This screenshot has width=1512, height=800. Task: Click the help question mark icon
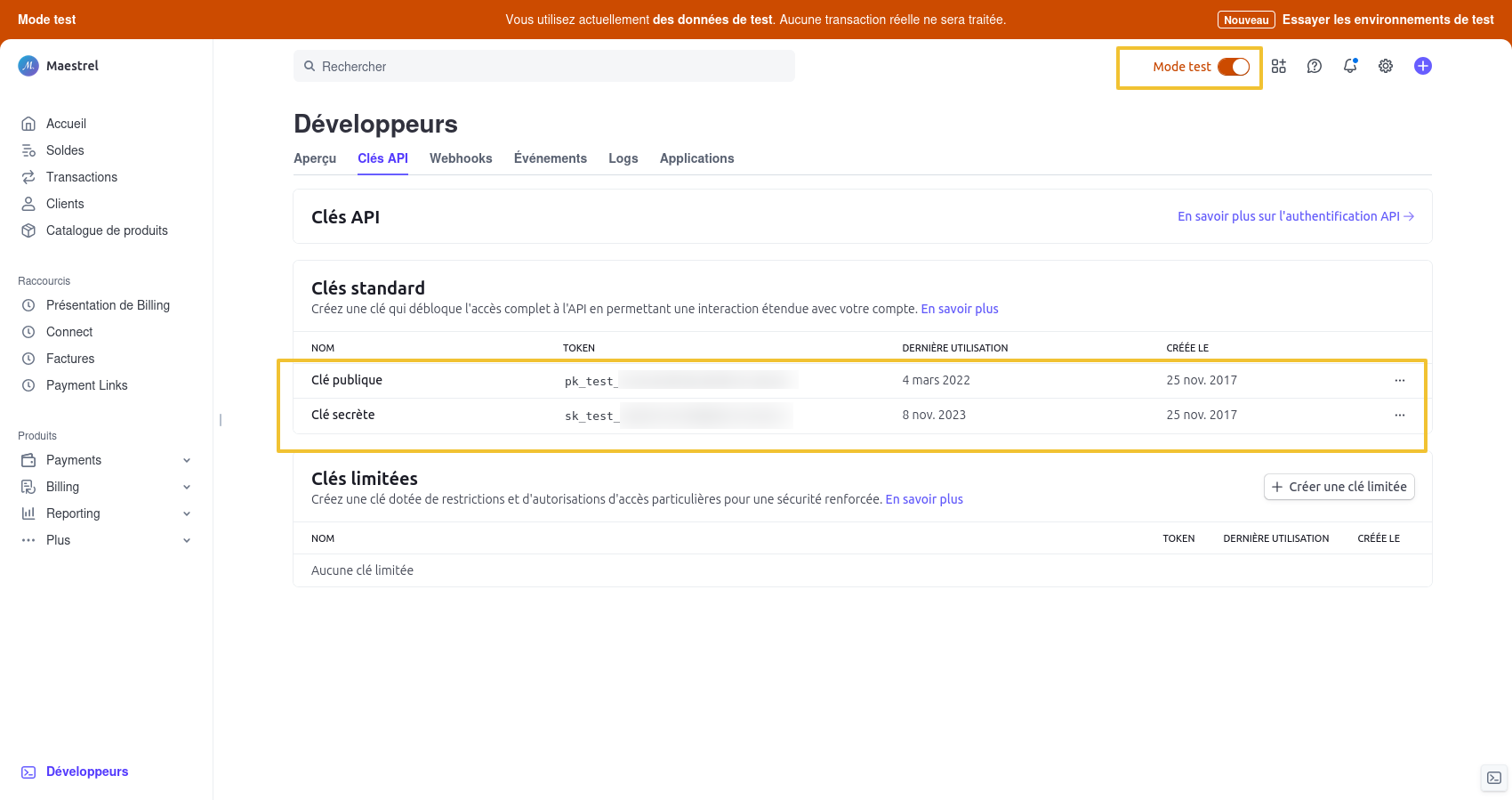(x=1314, y=66)
